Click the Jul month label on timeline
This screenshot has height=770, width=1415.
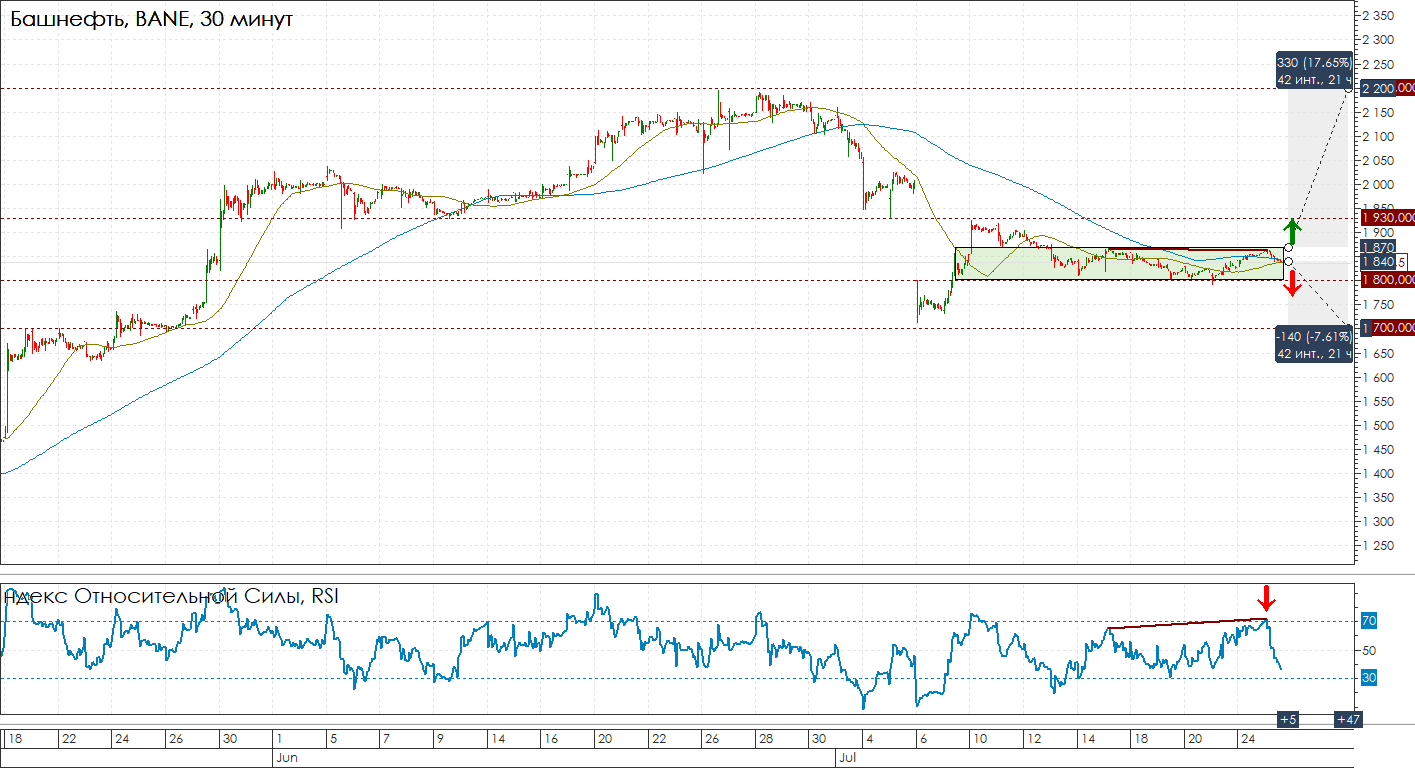[846, 758]
